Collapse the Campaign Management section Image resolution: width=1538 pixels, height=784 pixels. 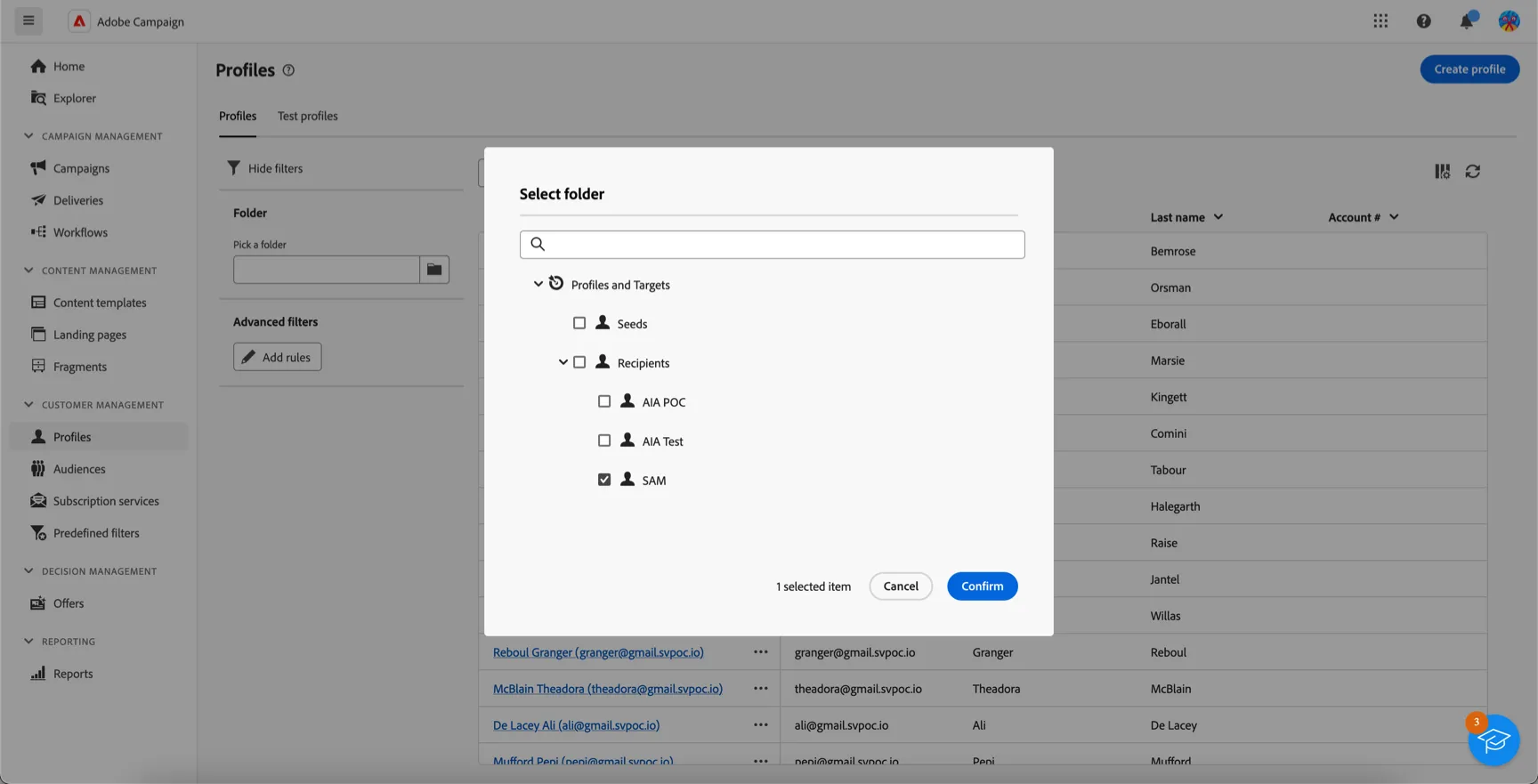click(28, 136)
